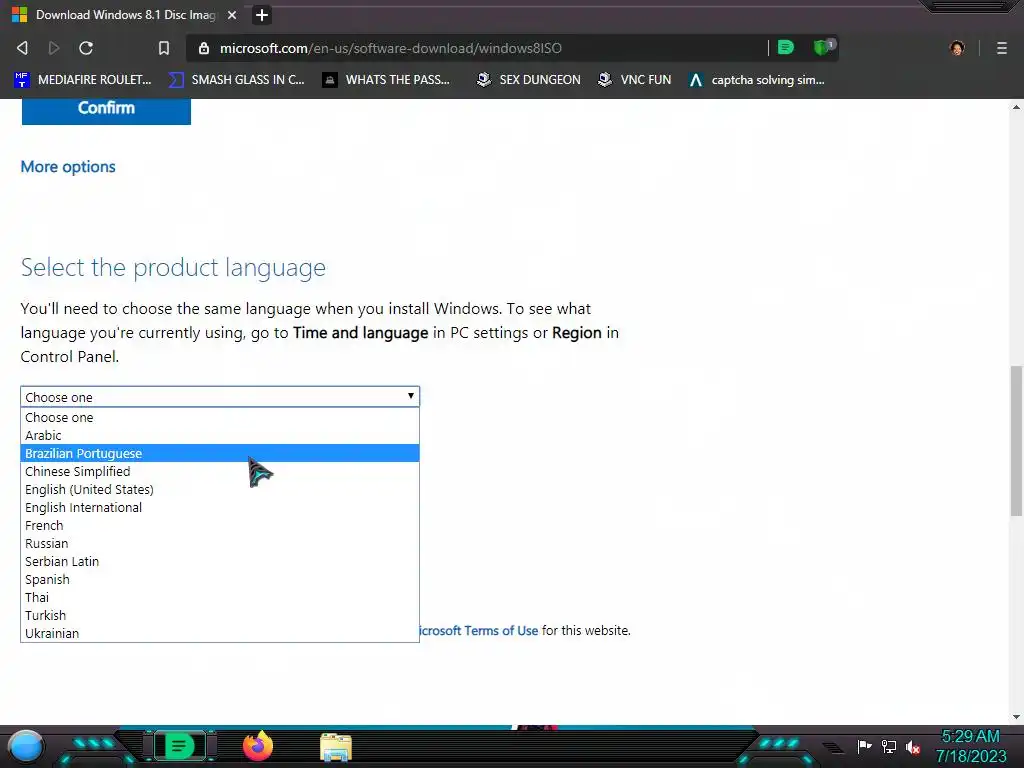Click the lock site info icon
Image resolution: width=1024 pixels, height=768 pixels.
pyautogui.click(x=204, y=48)
